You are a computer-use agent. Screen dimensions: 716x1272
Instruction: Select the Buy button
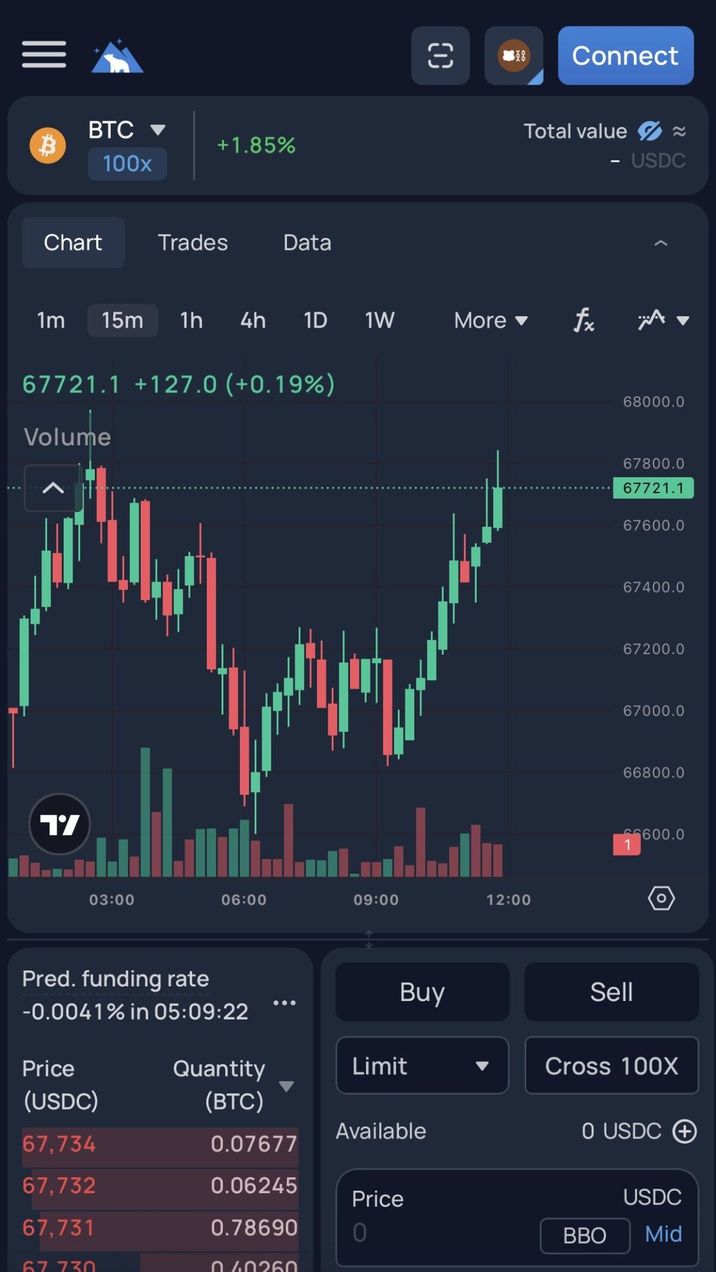coord(421,992)
